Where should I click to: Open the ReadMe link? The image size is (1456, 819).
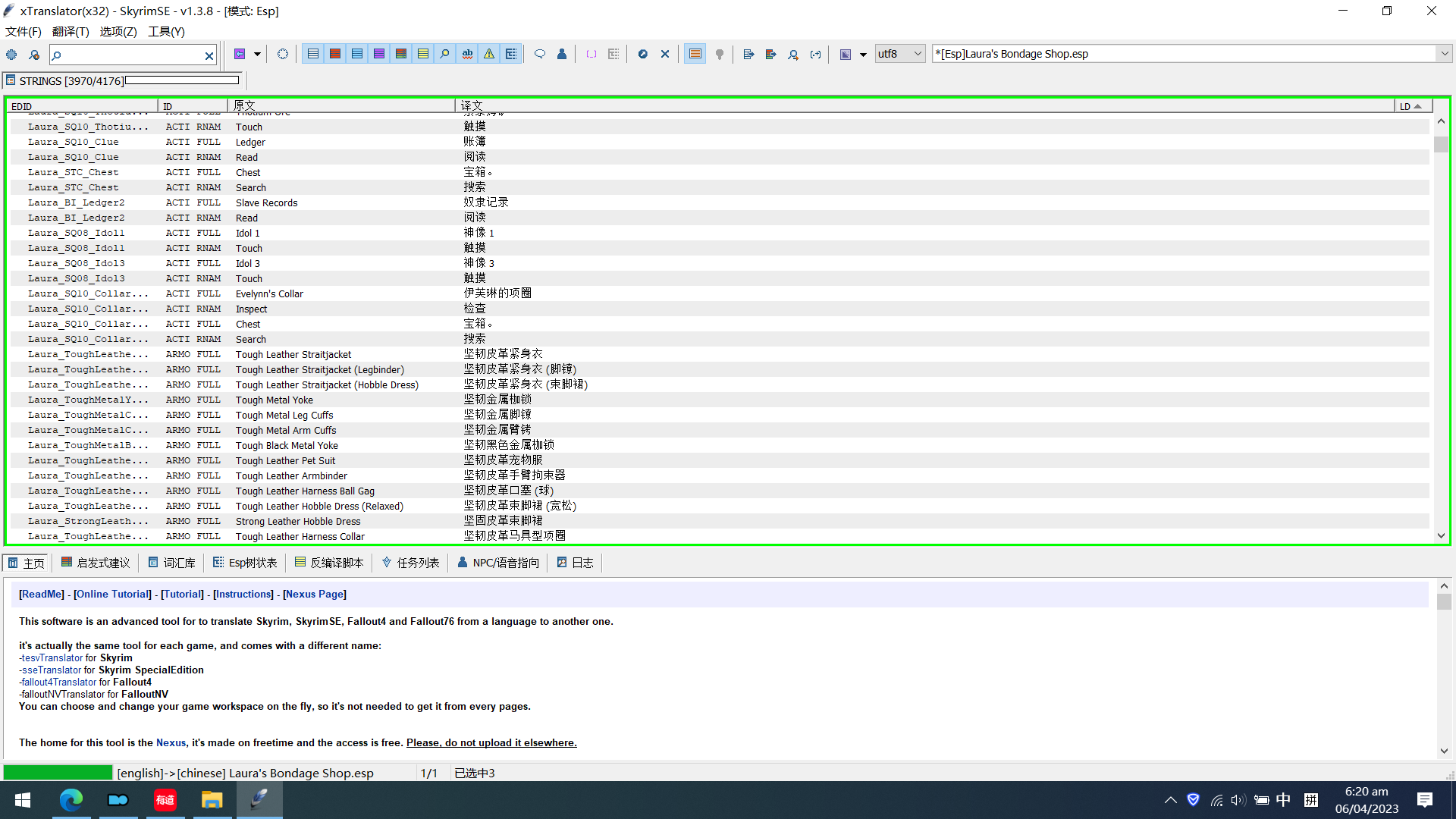pyautogui.click(x=42, y=595)
